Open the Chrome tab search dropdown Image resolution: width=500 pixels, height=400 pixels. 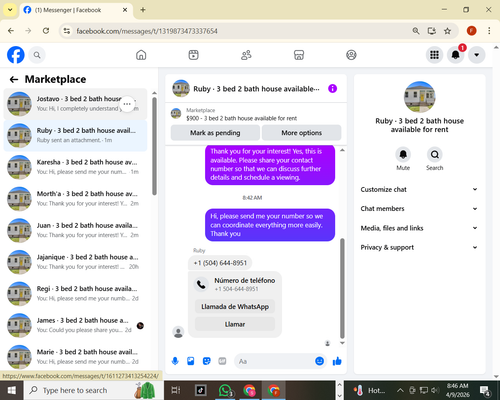(x=10, y=10)
